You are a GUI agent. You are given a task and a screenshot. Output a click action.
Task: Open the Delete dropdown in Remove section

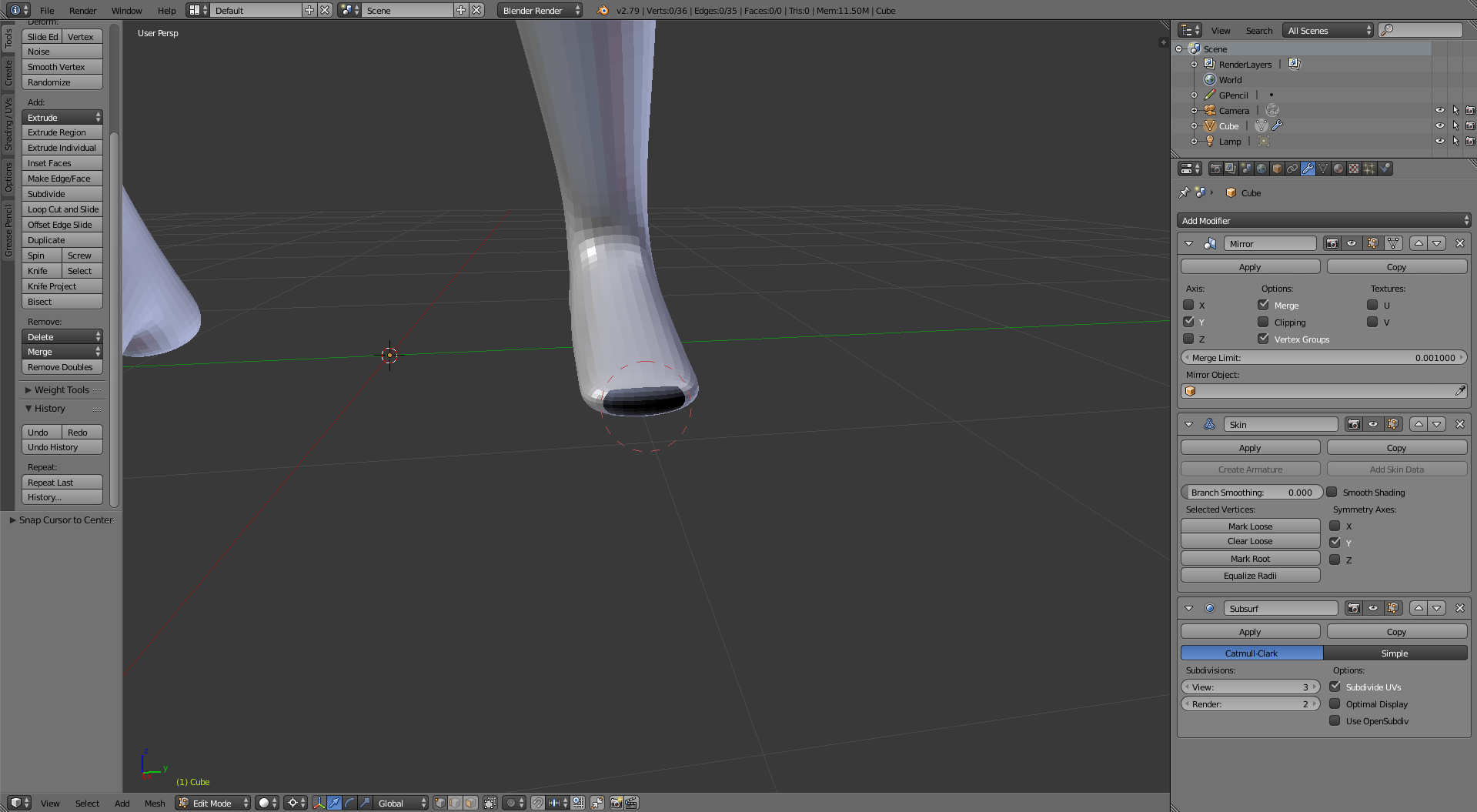(62, 336)
